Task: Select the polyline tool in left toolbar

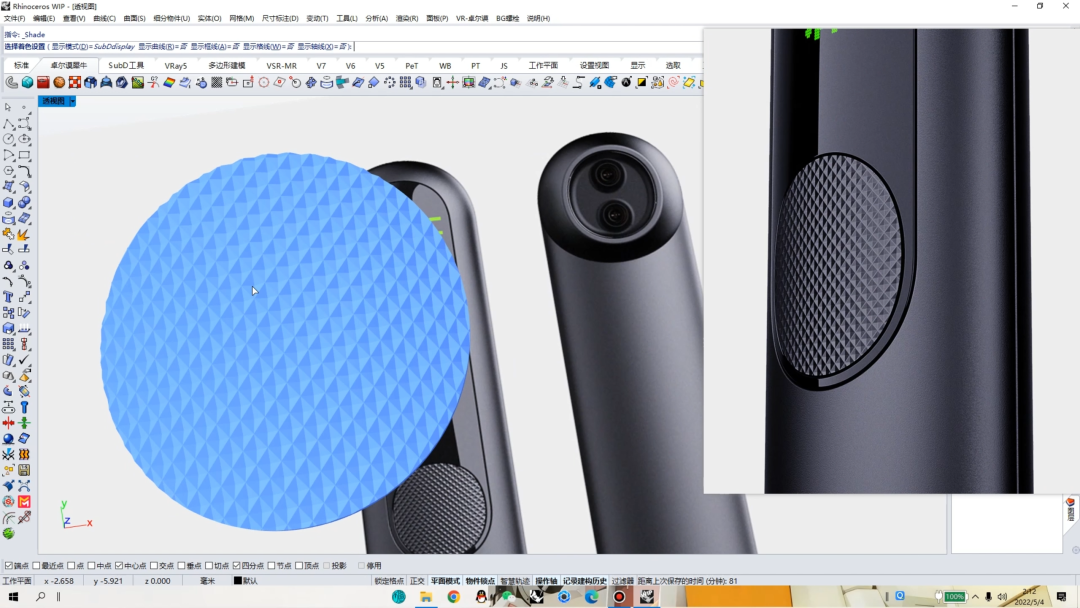Action: [x=8, y=123]
